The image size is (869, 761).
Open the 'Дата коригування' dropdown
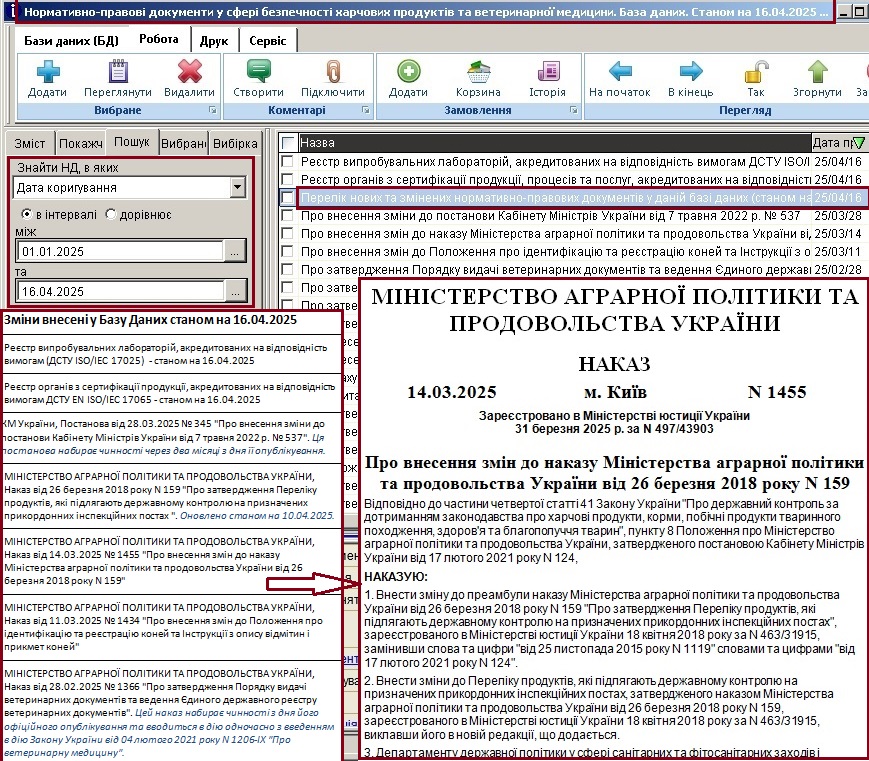[x=237, y=187]
